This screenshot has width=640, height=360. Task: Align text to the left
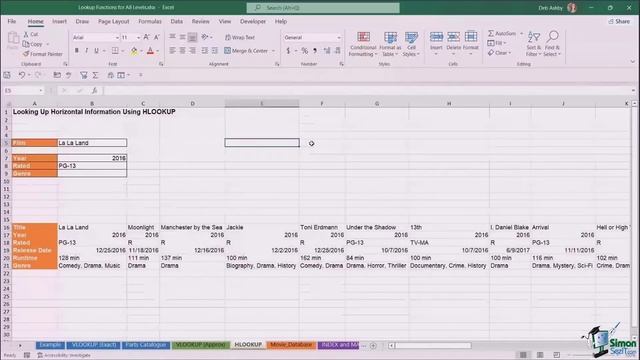tap(173, 51)
